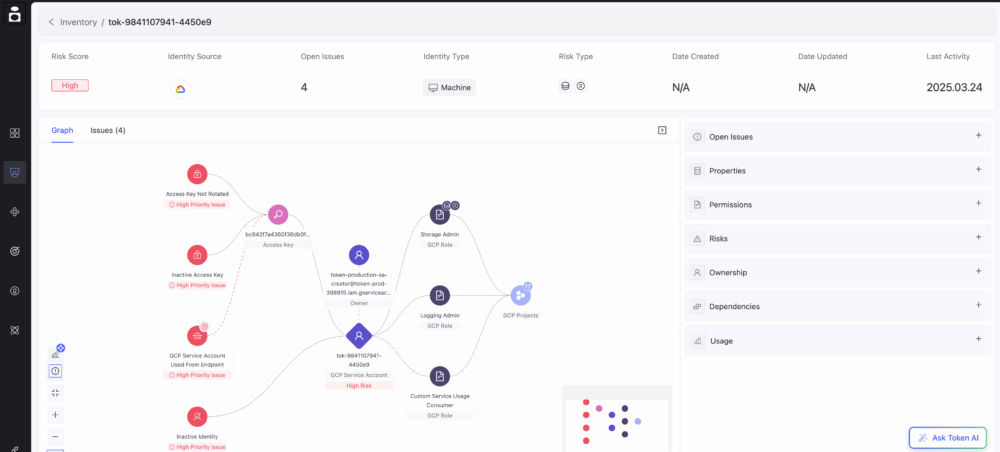Screen dimensions: 1000x452
Task: Expand the Properties section
Action: [x=838, y=170]
